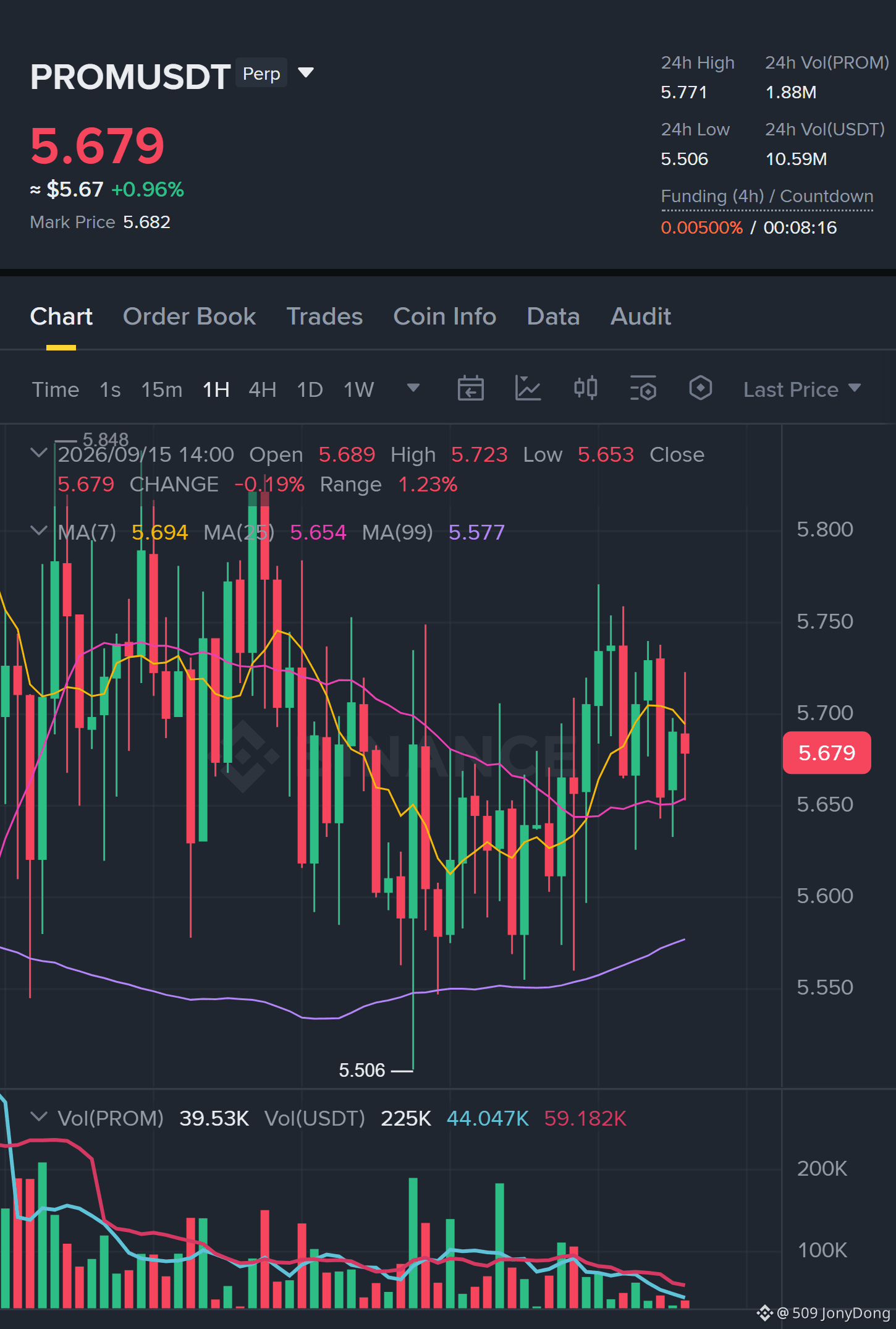Select the candlestick chart type icon
The width and height of the screenshot is (896, 1329).
(585, 389)
